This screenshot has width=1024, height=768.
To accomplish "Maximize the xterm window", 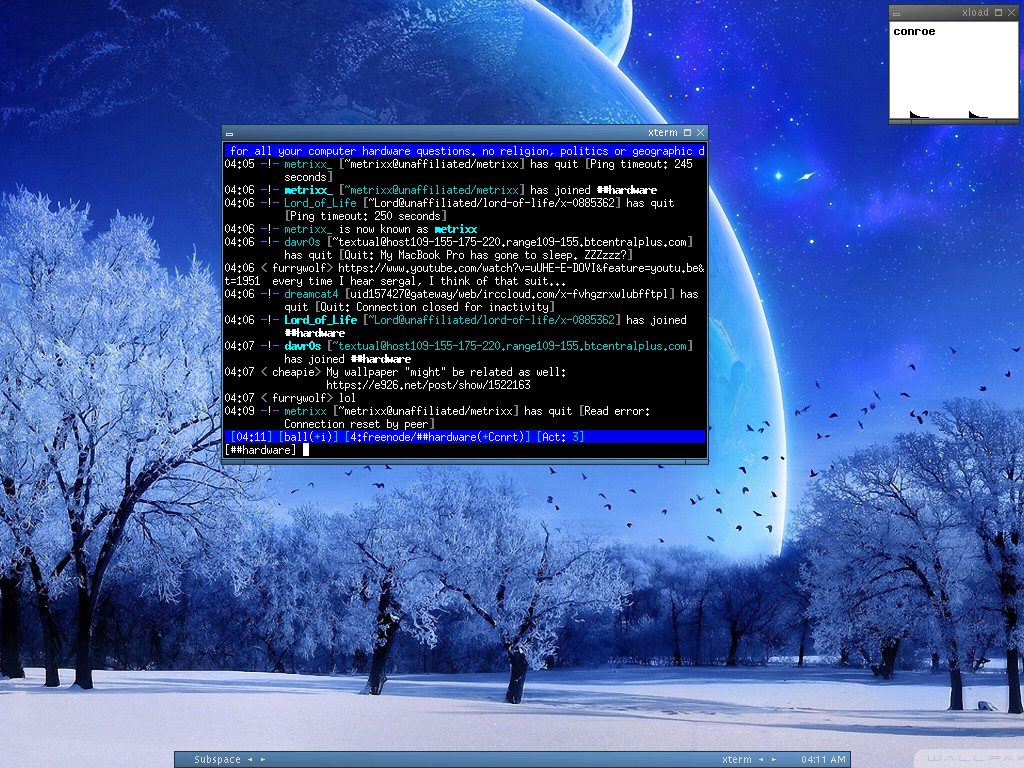I will [x=687, y=133].
